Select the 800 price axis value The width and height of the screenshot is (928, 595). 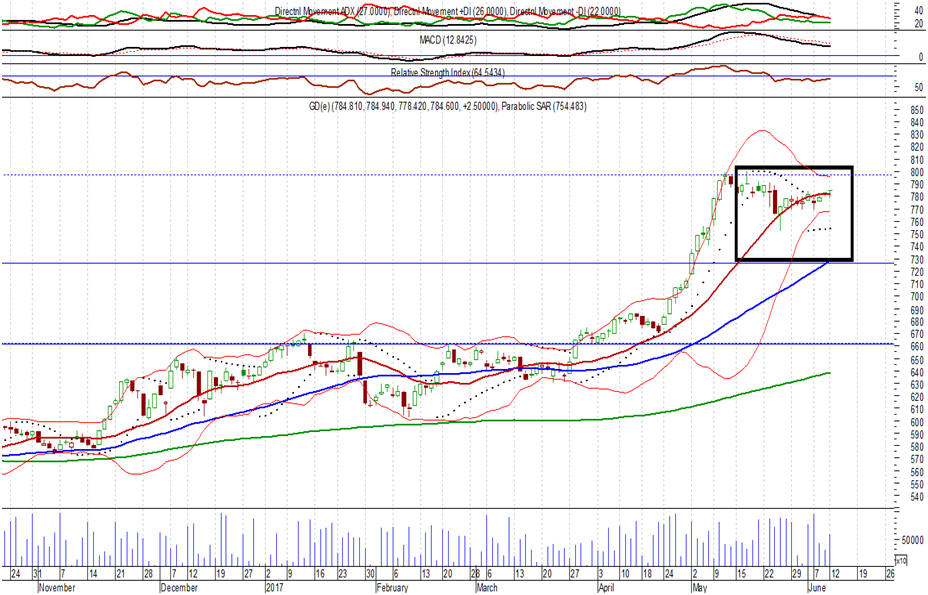pyautogui.click(x=917, y=172)
